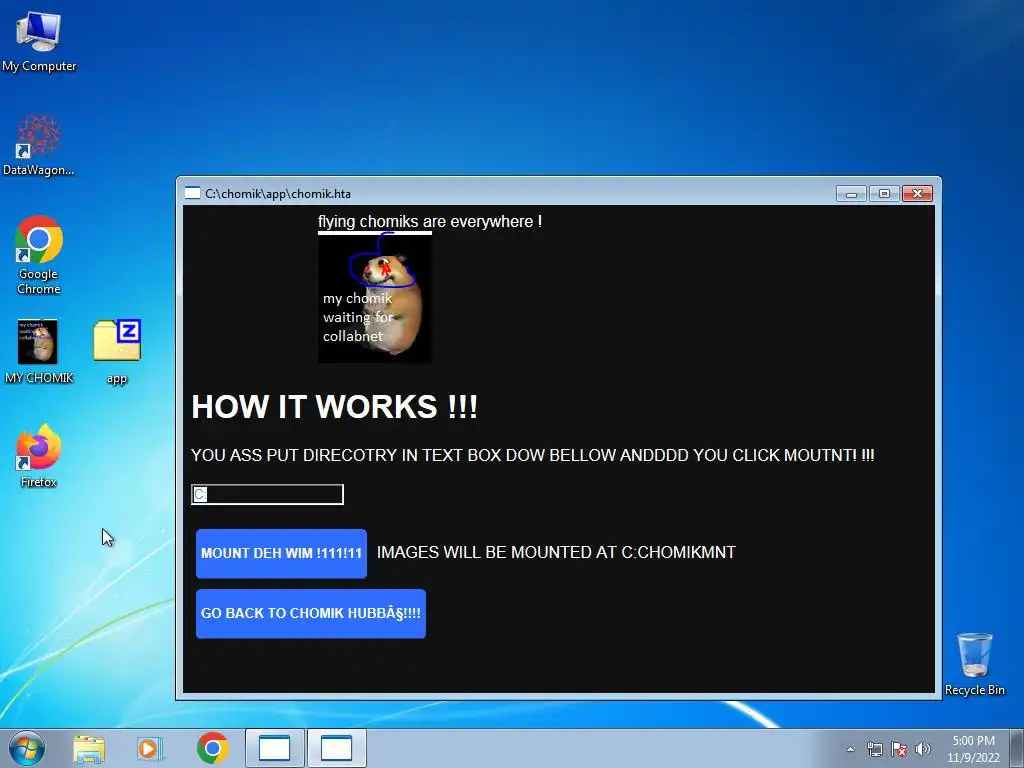Select the DataWagon desktop shortcut
This screenshot has width=1024, height=768.
click(x=39, y=145)
